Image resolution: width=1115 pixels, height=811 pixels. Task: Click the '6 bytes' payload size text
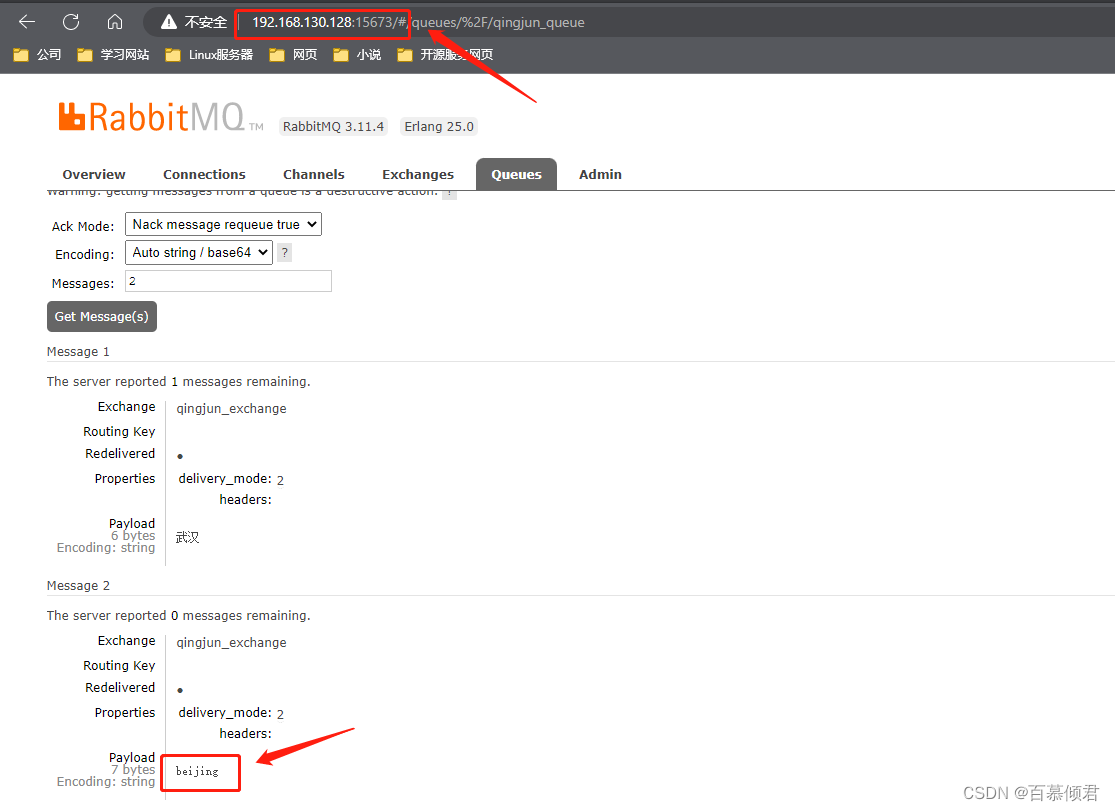click(133, 536)
